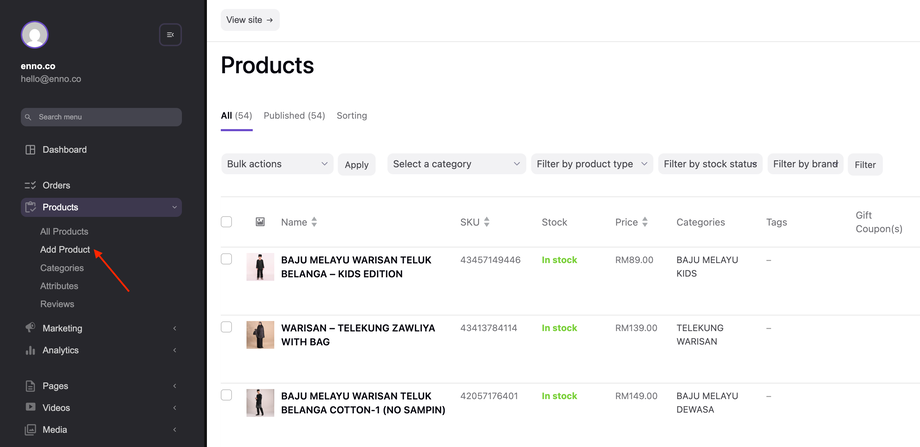Switch to the Published (54) tab
920x447 pixels.
(294, 116)
